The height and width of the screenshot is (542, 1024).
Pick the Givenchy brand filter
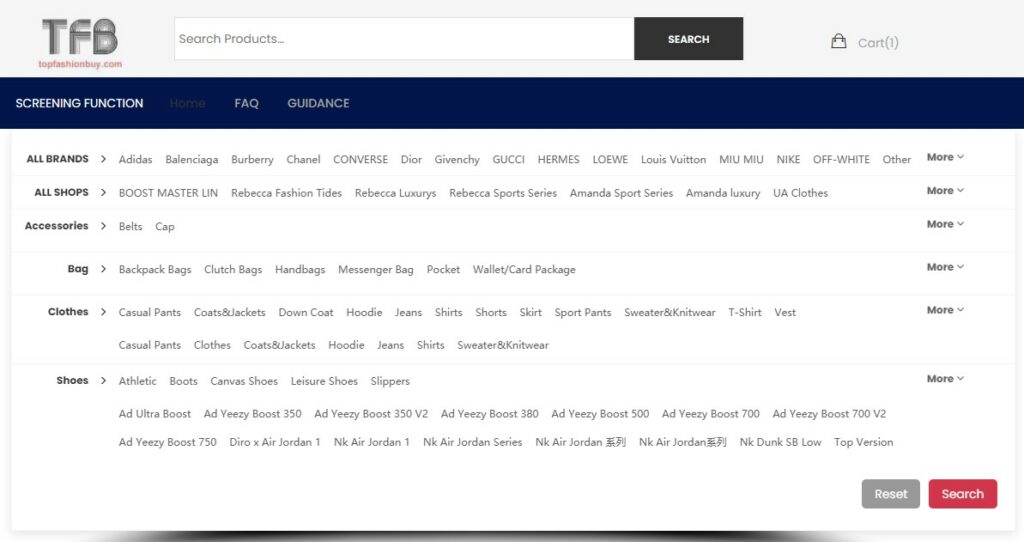pos(456,159)
